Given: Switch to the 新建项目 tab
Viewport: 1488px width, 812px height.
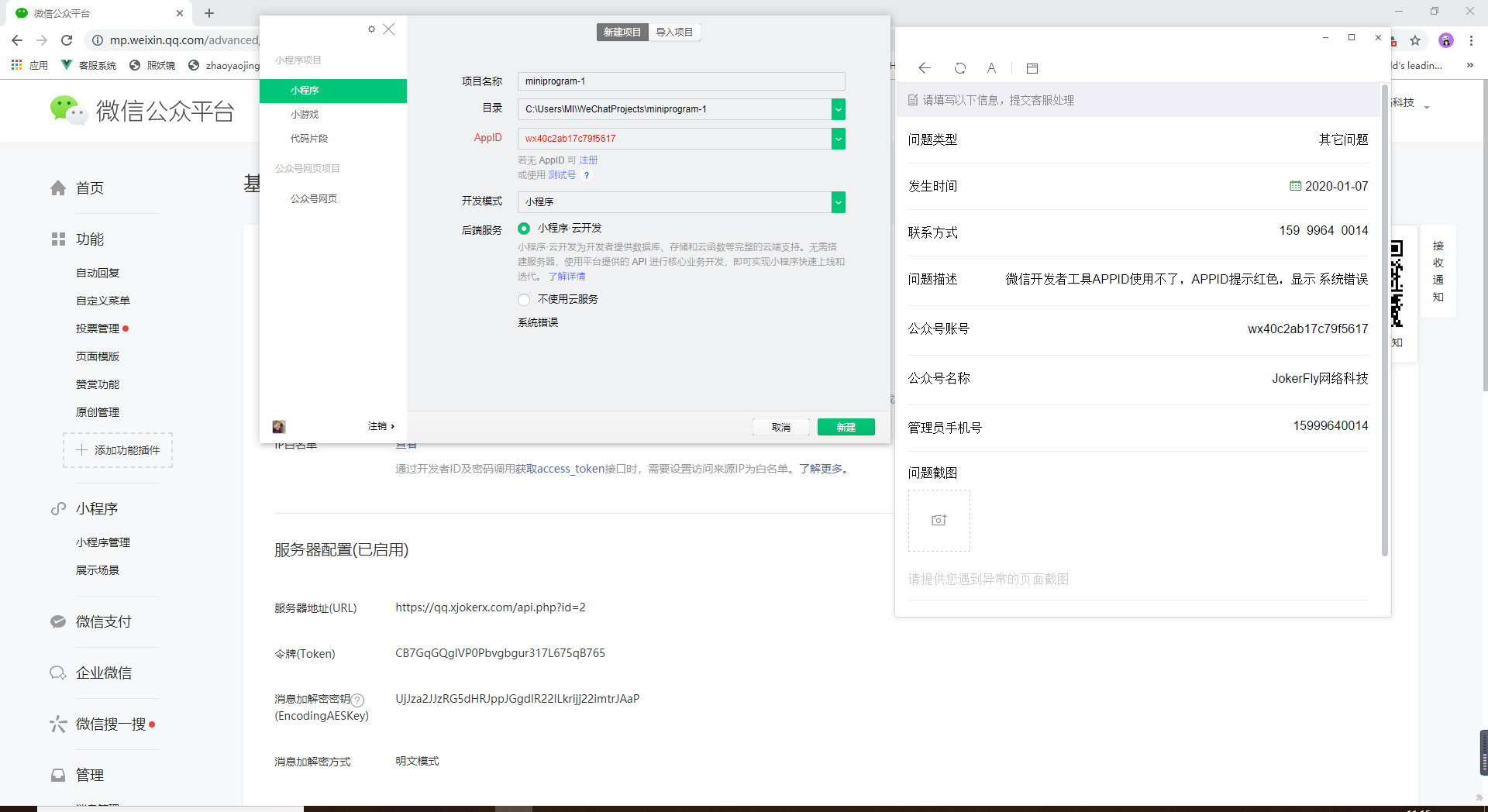Looking at the screenshot, I should coord(622,32).
